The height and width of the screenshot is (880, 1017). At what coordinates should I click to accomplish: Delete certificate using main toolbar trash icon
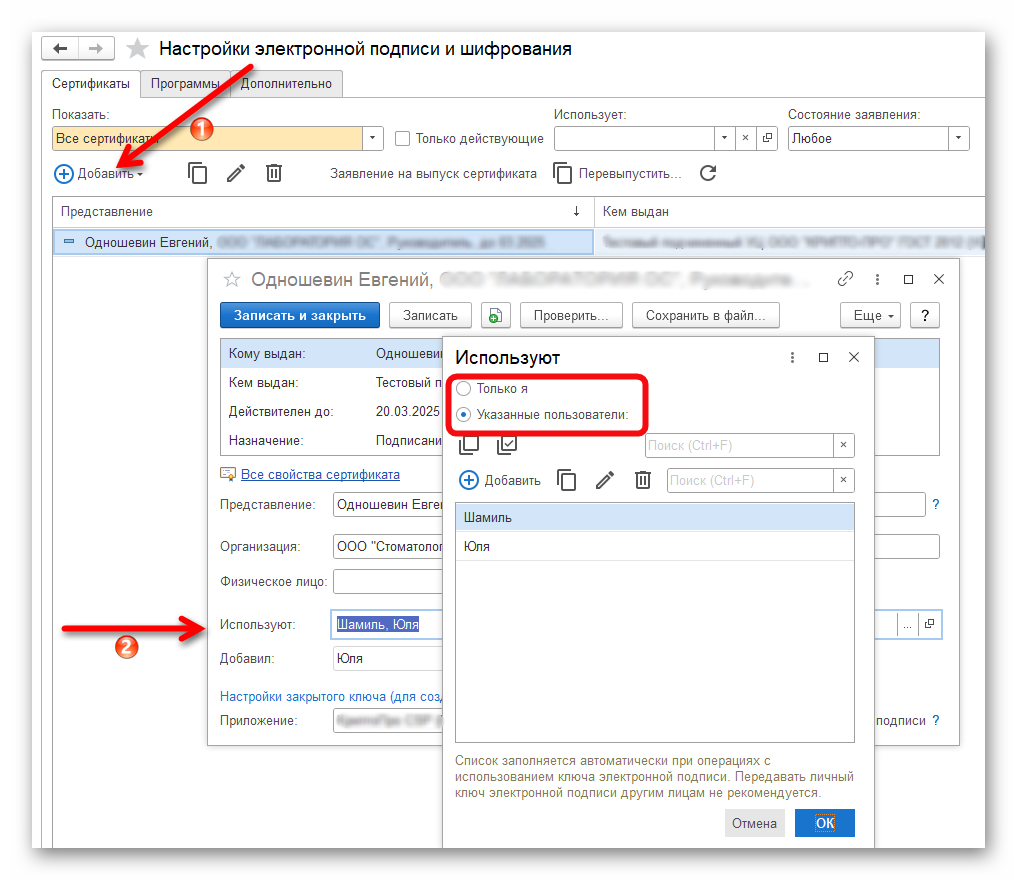274,173
